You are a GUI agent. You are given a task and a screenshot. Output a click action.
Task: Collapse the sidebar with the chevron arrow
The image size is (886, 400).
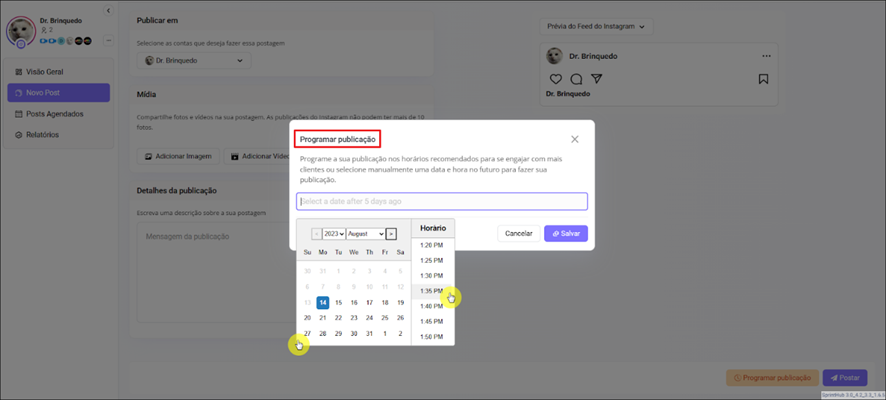point(108,11)
